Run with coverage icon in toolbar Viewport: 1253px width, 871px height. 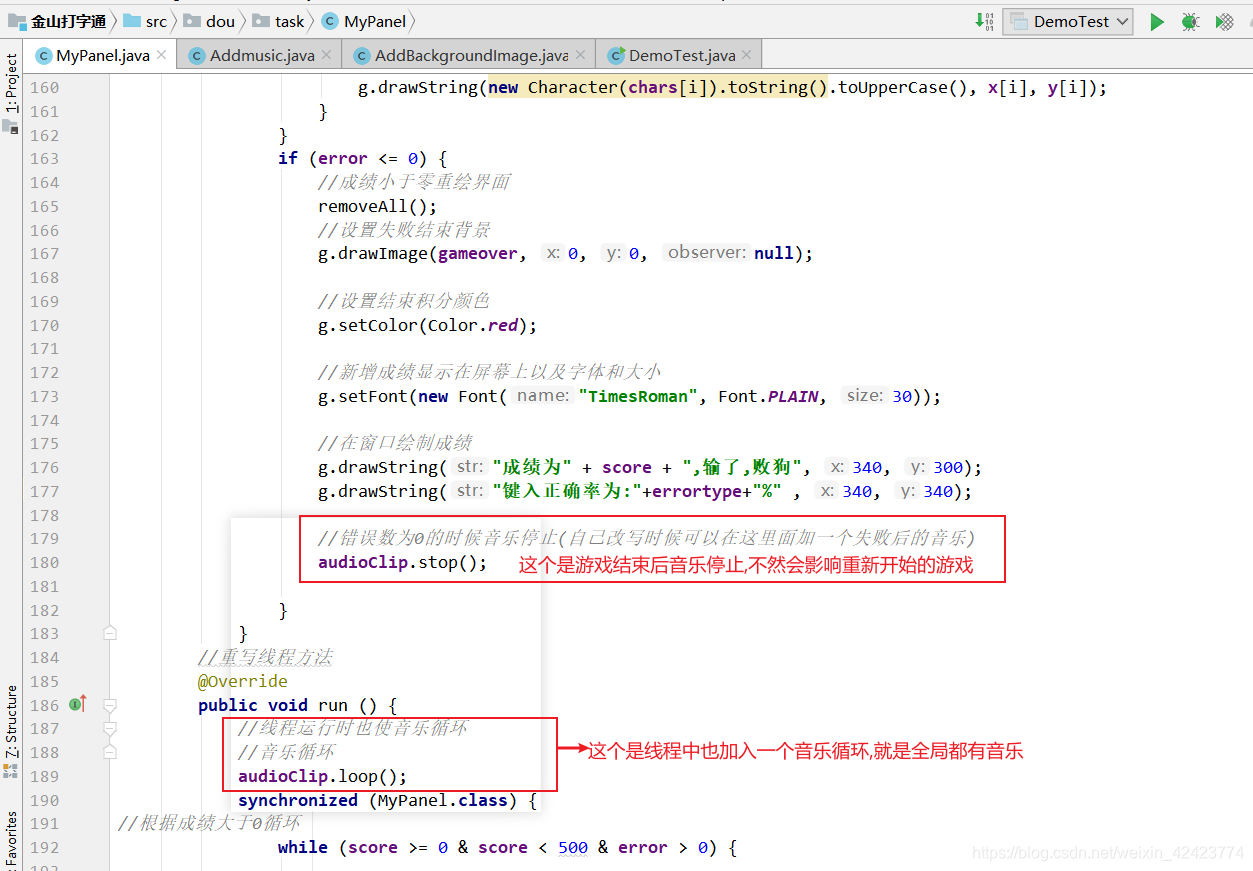click(x=1225, y=21)
